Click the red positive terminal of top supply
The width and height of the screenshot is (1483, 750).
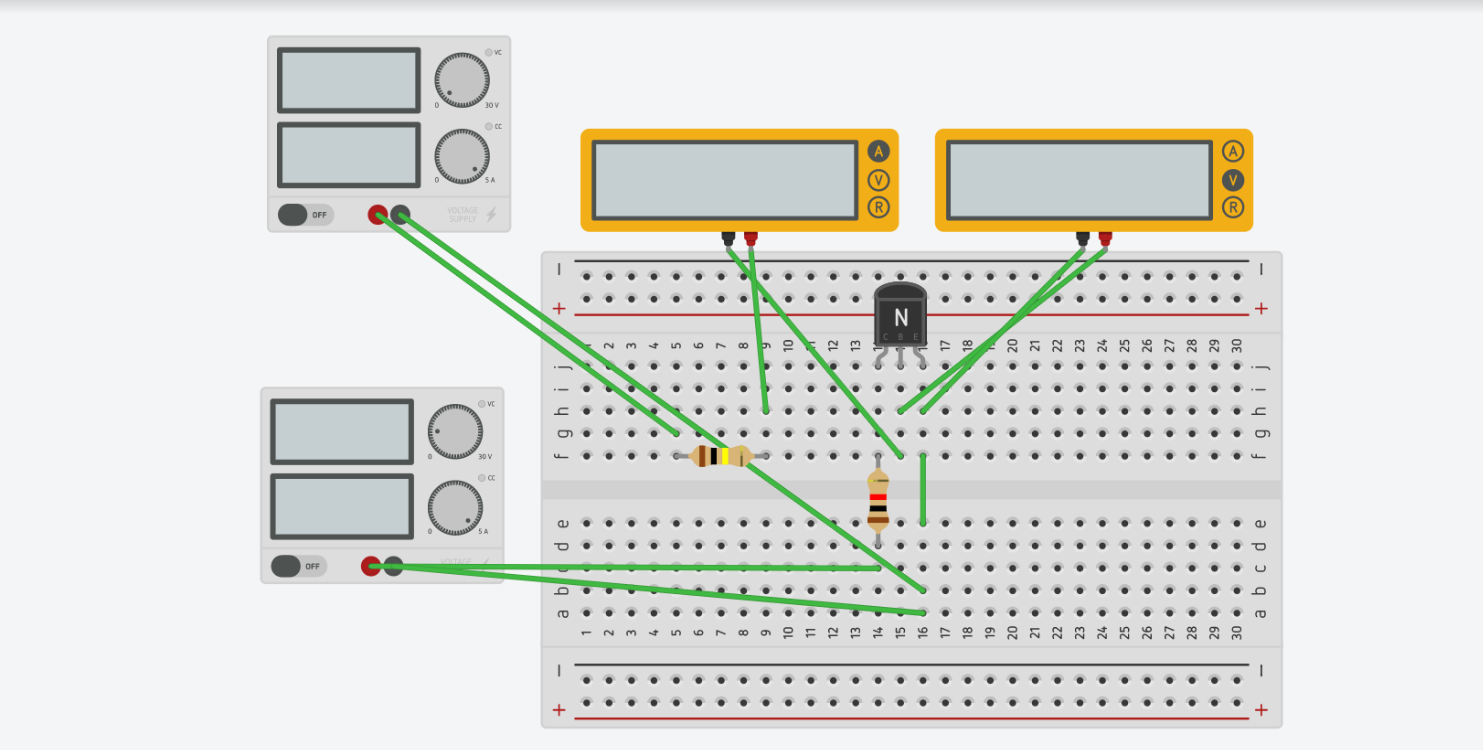pos(378,214)
